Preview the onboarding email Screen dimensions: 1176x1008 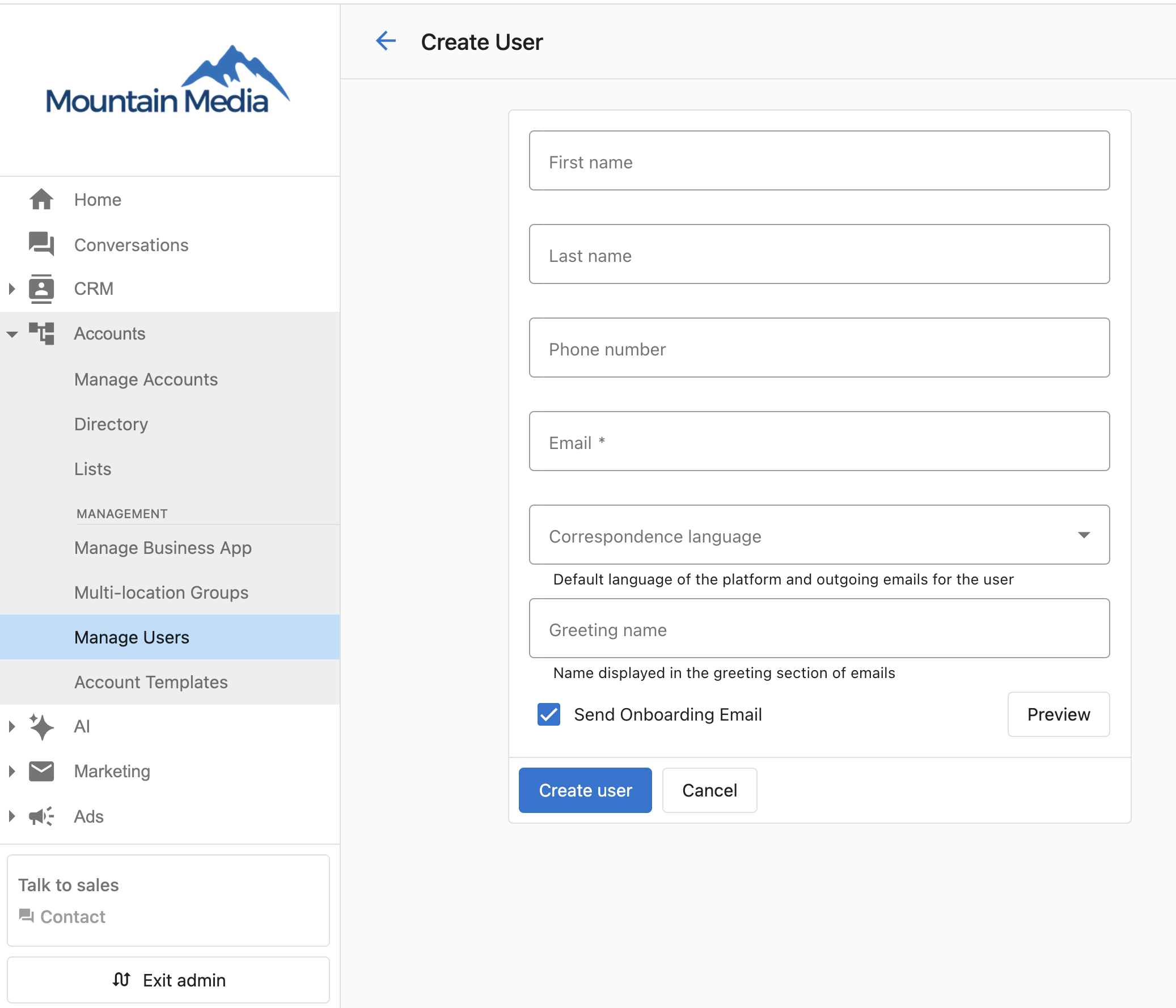tap(1059, 714)
